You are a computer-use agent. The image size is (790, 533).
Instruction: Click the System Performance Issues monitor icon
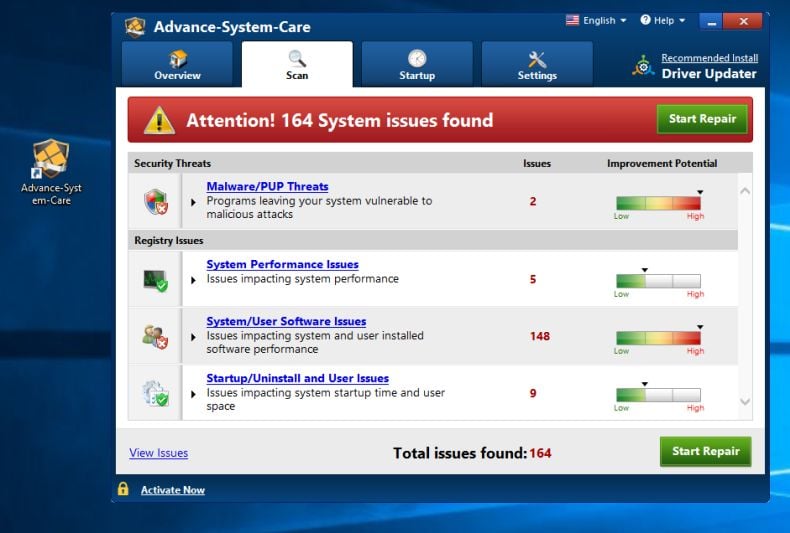pyautogui.click(x=155, y=280)
